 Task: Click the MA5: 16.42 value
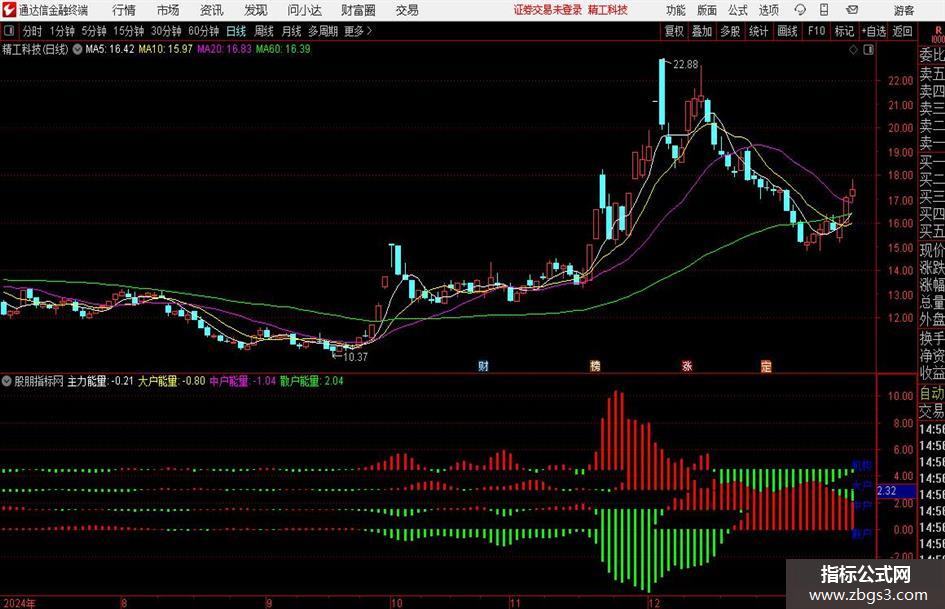[110, 49]
